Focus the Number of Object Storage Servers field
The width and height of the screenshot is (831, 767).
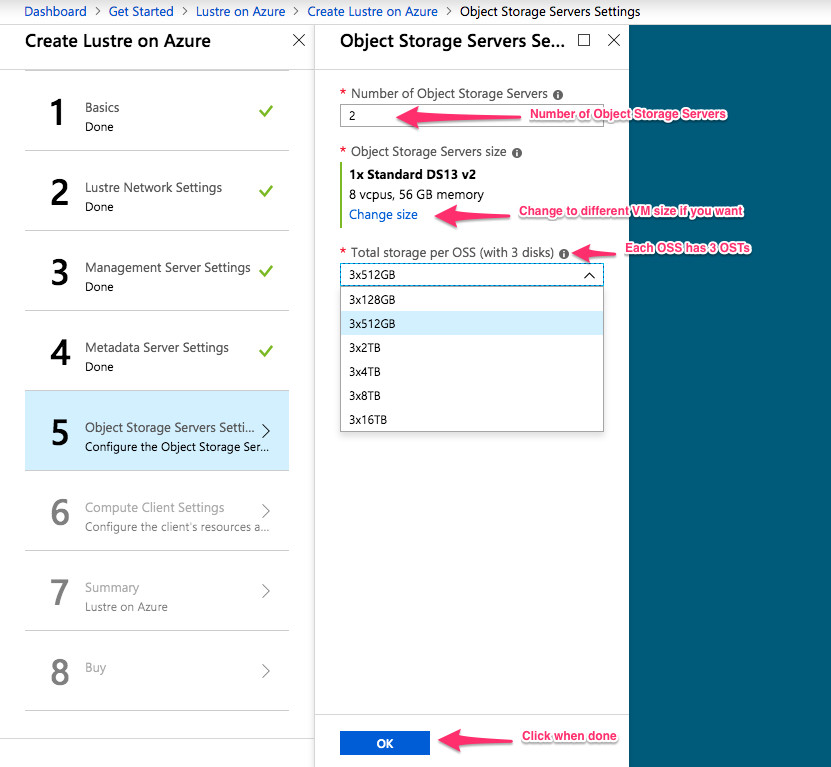[472, 116]
